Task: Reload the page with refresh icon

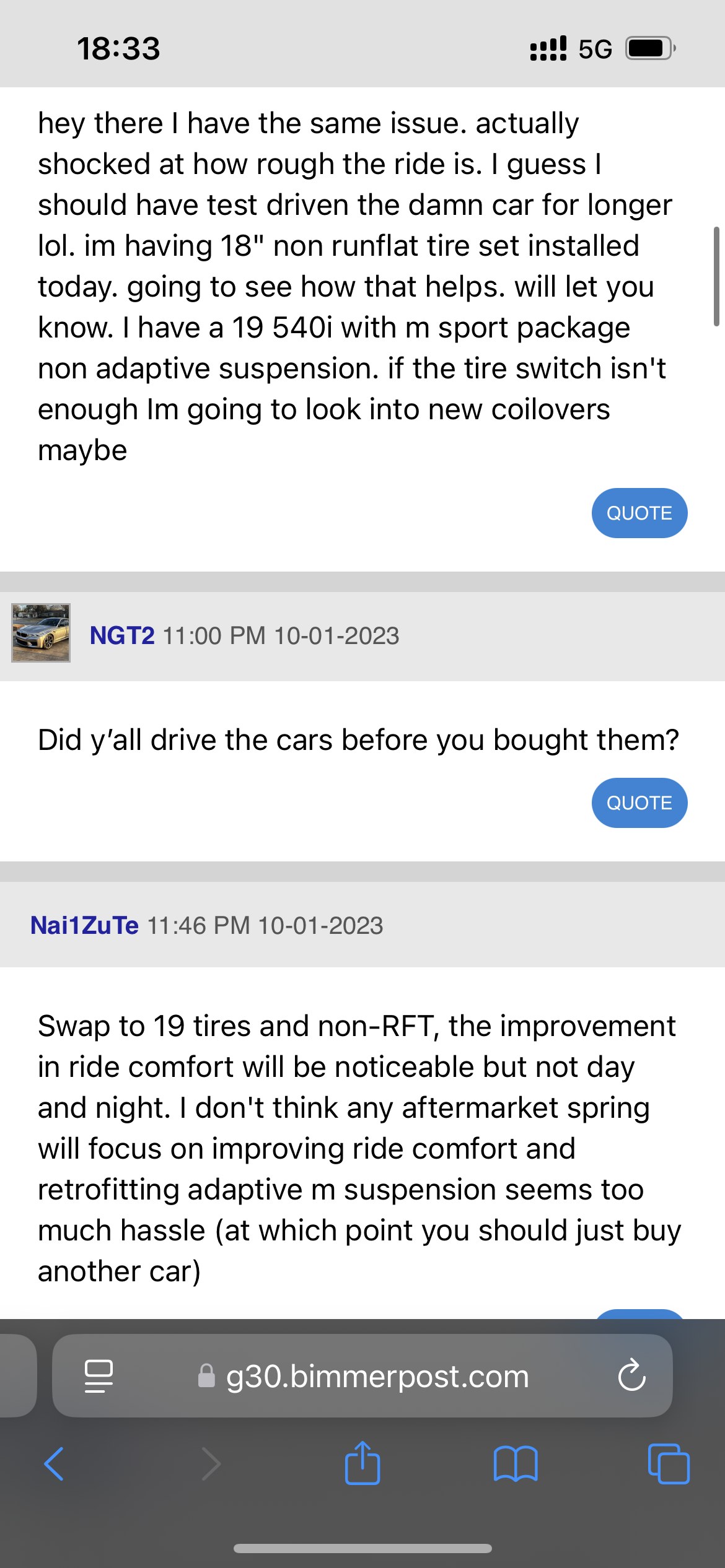Action: click(x=631, y=1375)
